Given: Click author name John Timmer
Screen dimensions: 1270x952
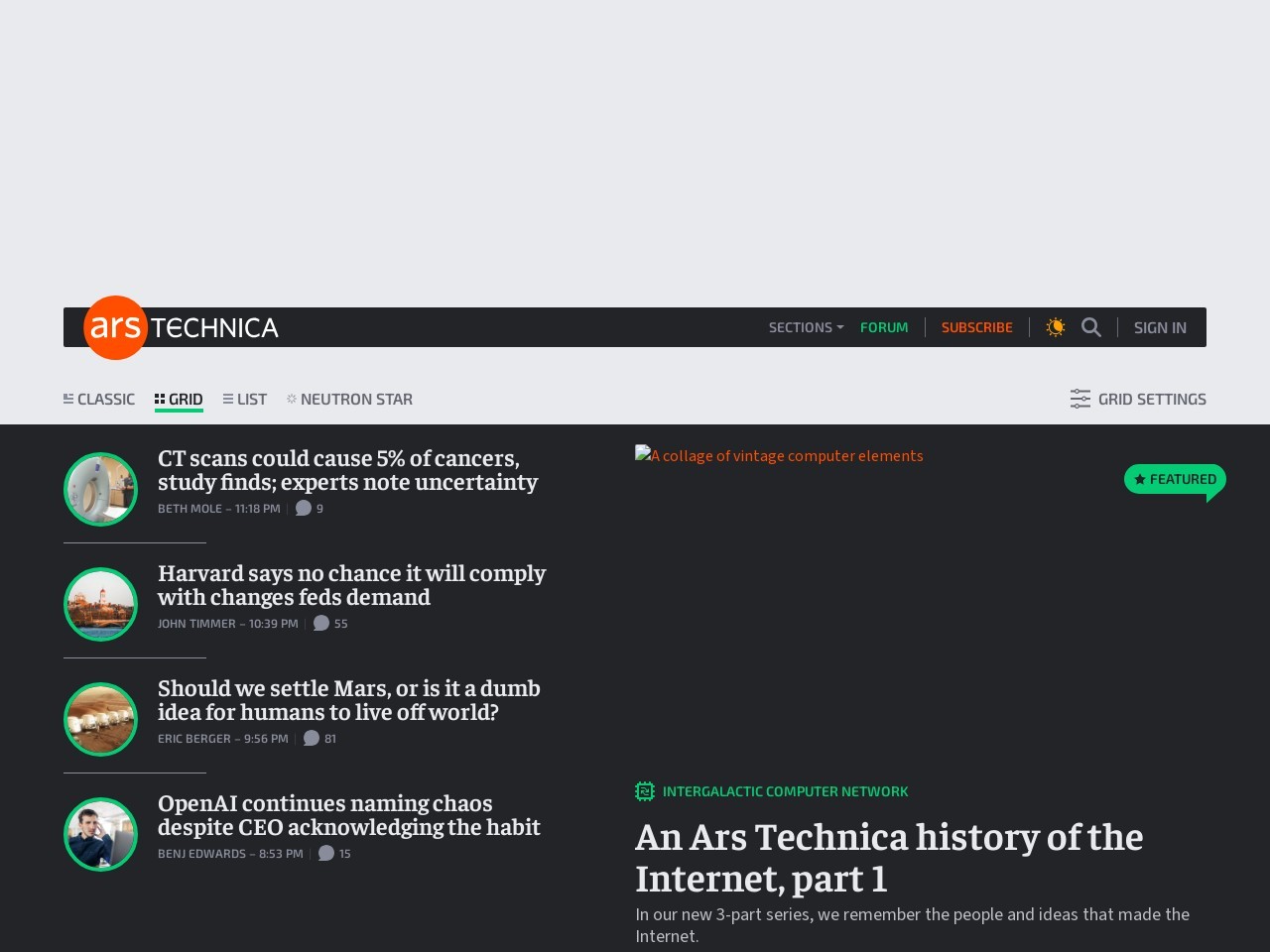Looking at the screenshot, I should 196,624.
